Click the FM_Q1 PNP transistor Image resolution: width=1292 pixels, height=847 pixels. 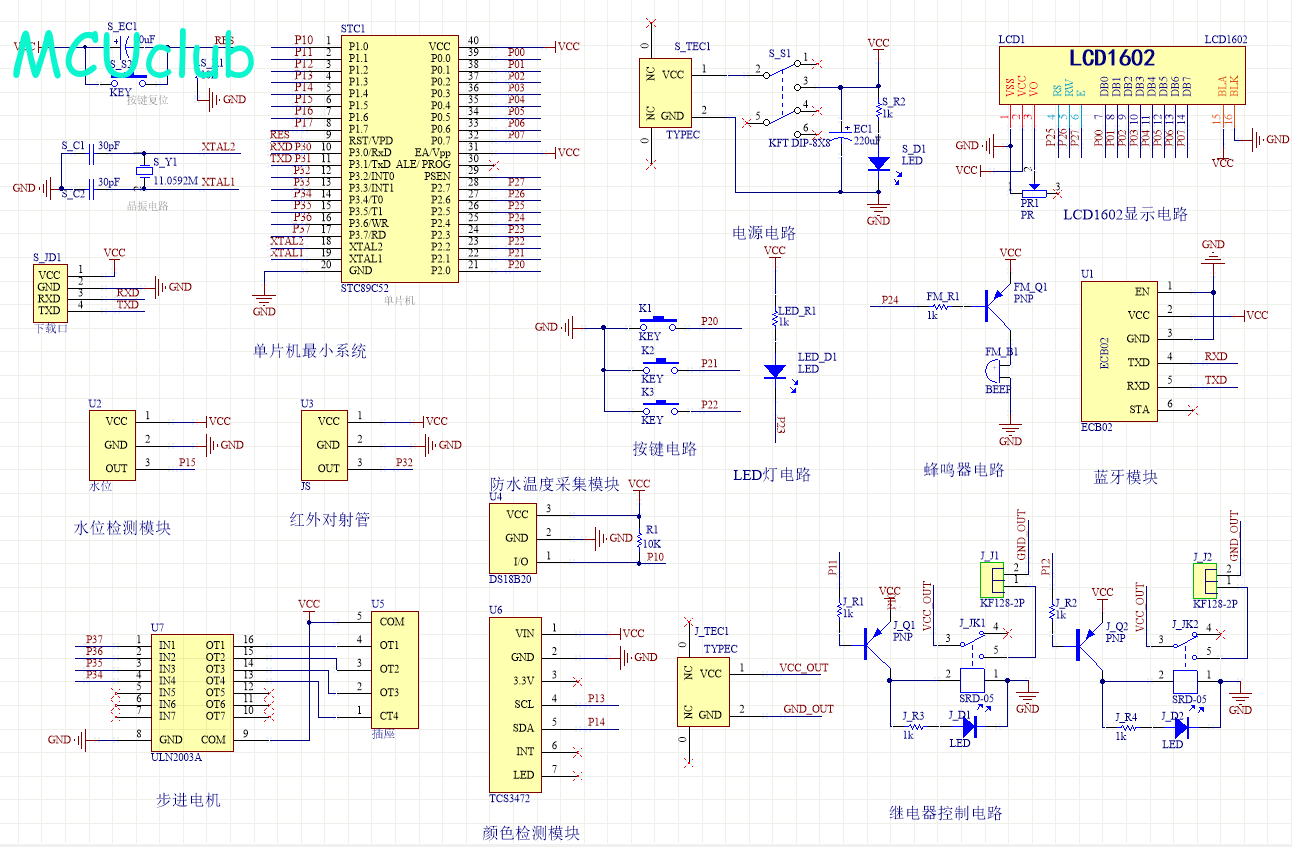pyautogui.click(x=996, y=304)
